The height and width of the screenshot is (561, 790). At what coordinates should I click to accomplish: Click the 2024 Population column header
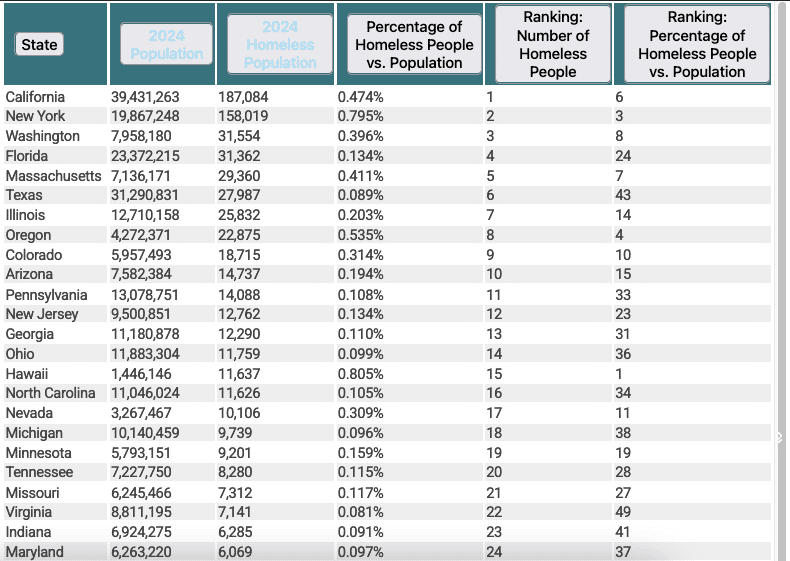pos(167,44)
